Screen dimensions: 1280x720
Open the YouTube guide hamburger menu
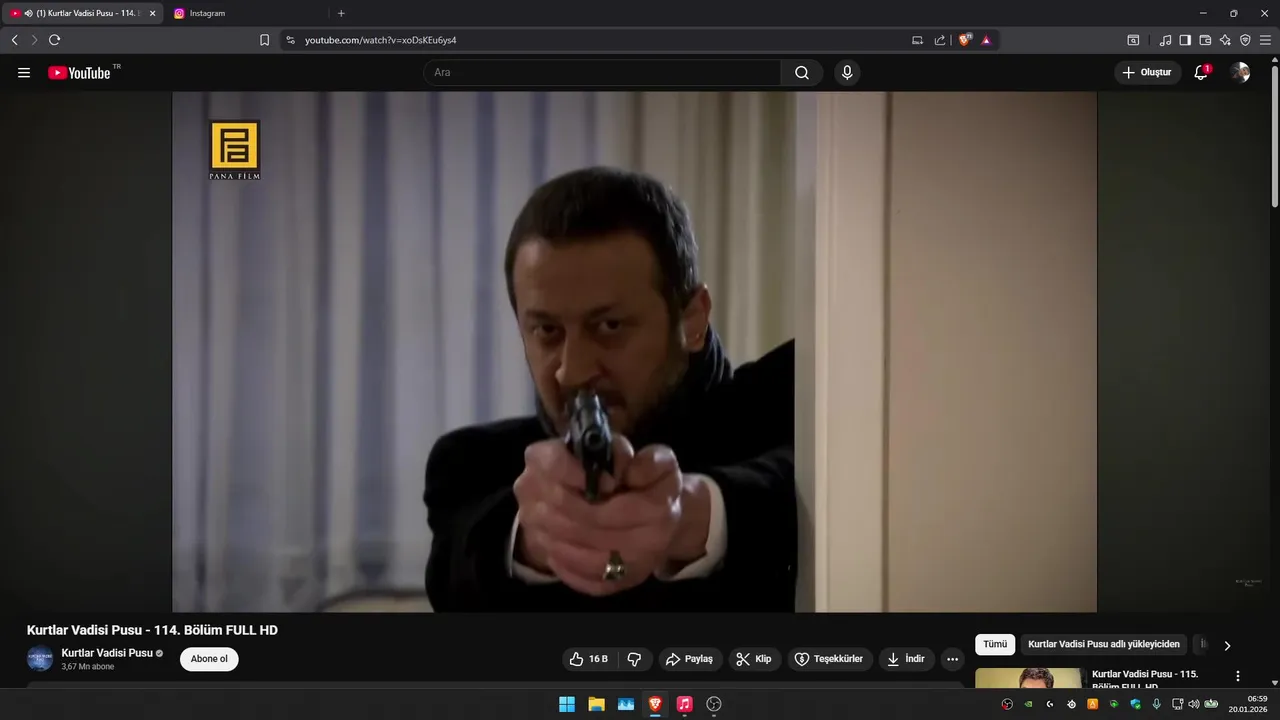point(24,73)
